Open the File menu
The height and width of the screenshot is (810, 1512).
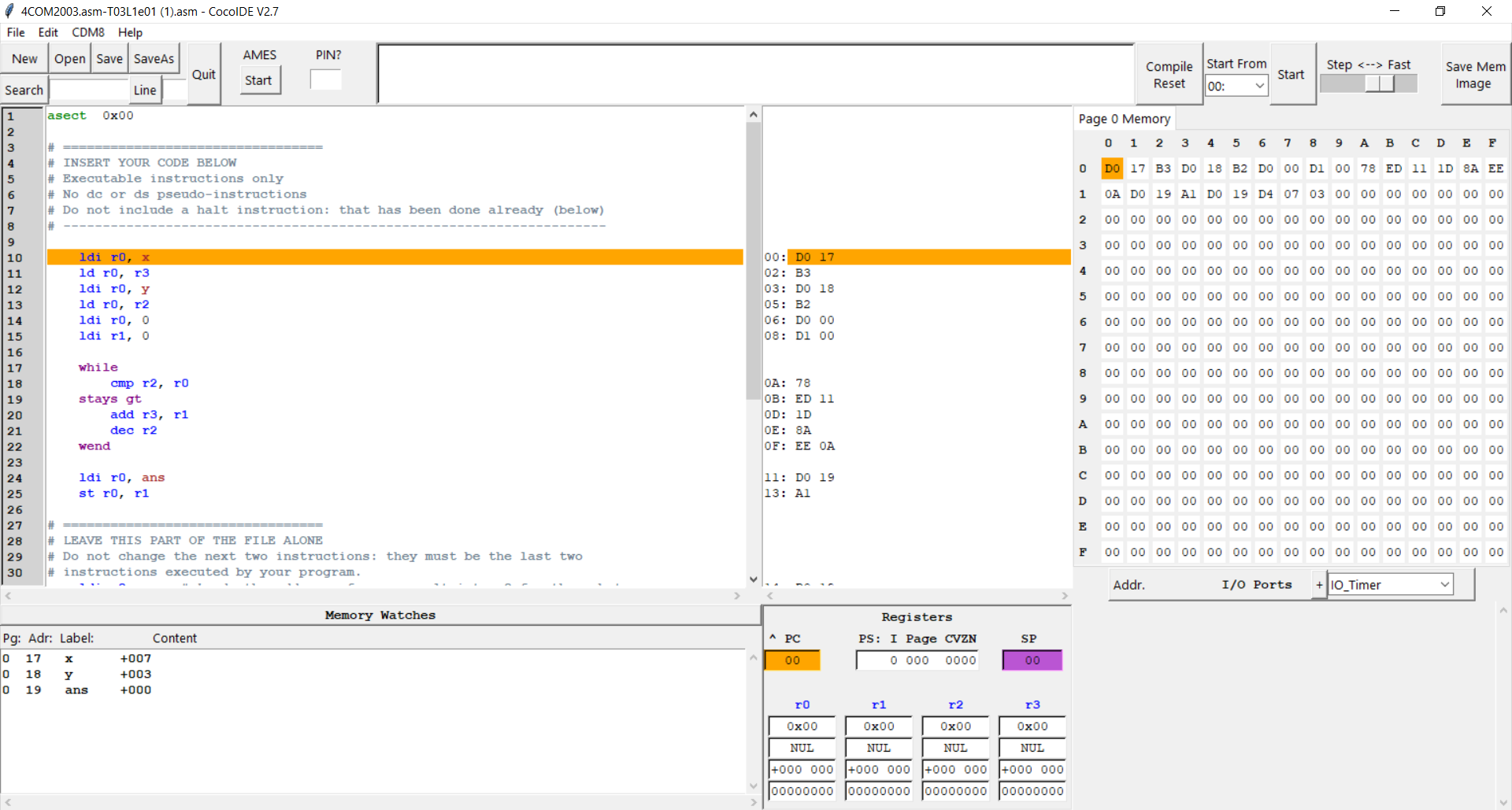16,32
